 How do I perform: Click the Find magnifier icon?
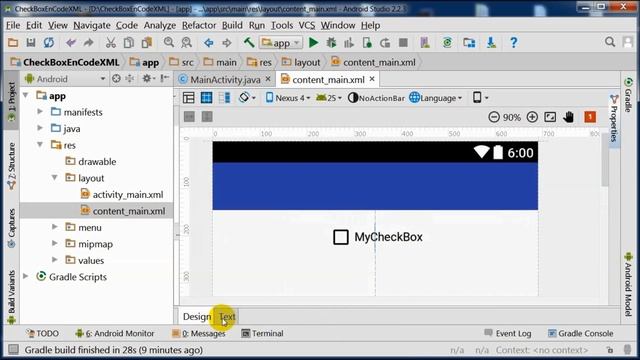[169, 42]
